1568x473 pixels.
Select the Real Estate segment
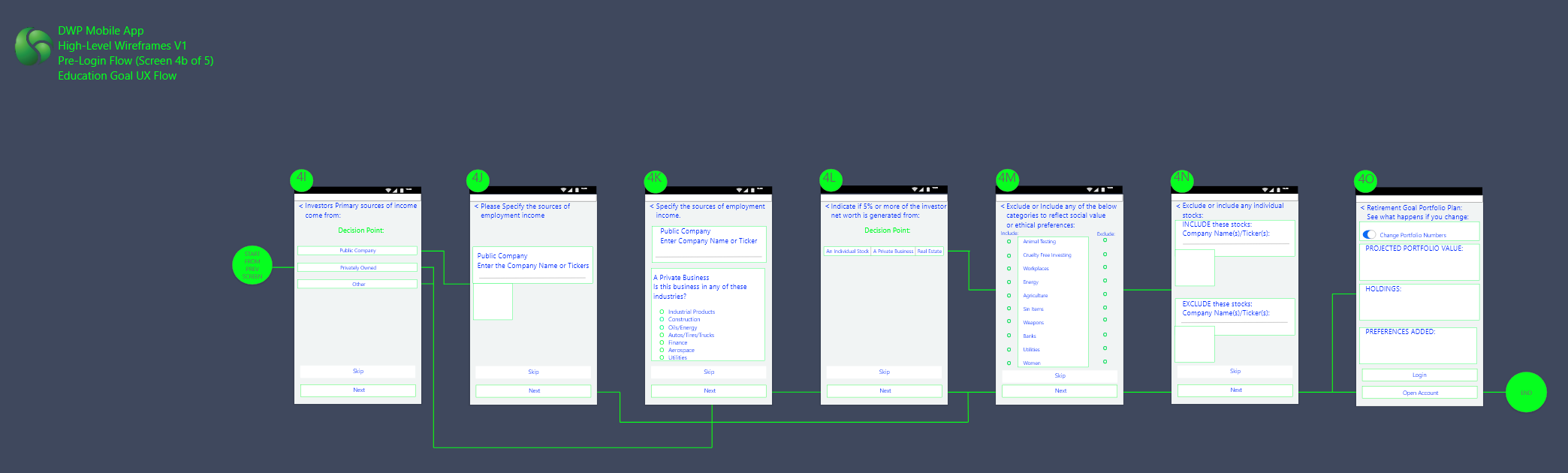(930, 252)
